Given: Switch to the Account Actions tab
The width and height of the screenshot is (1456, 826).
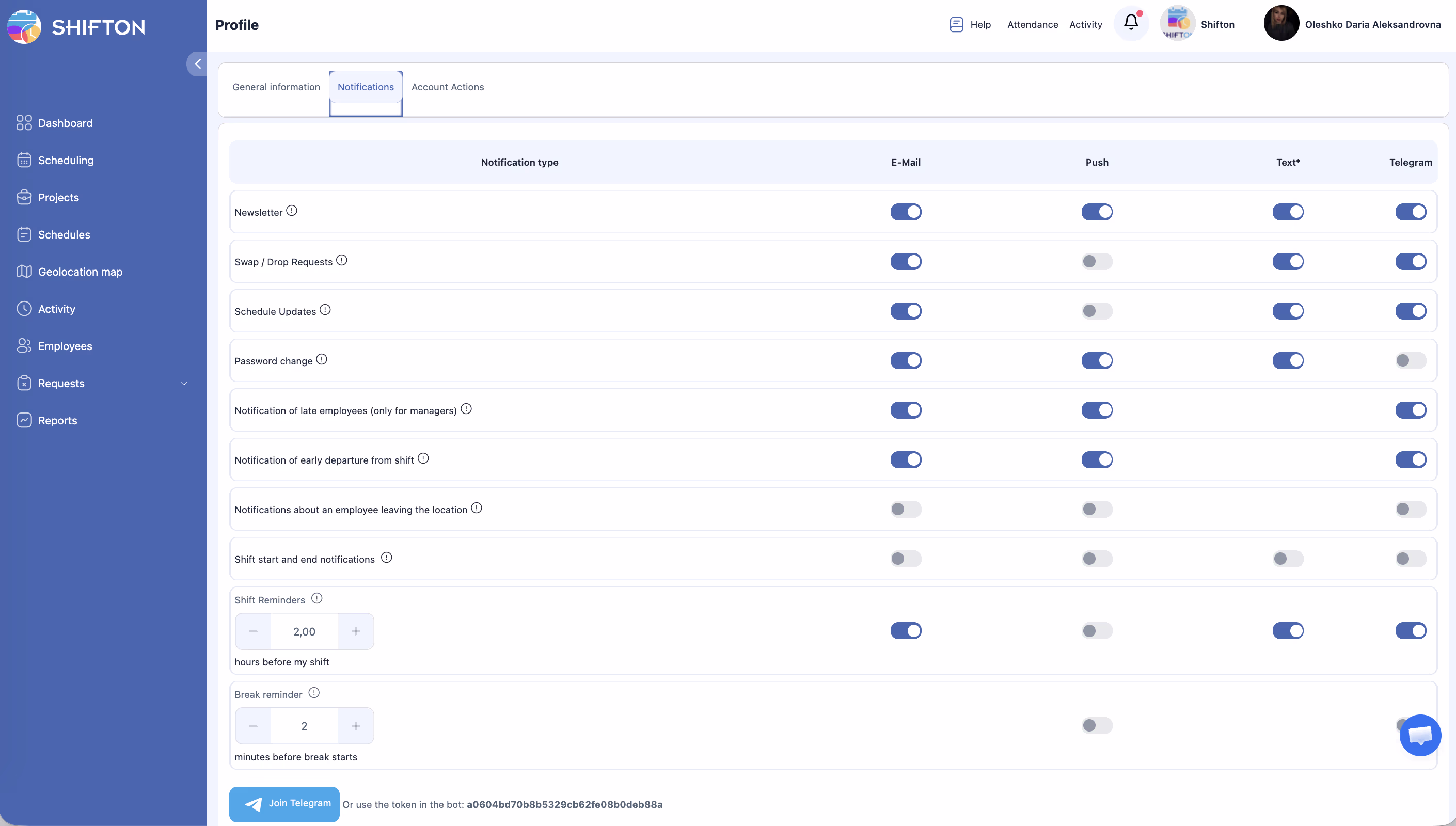Looking at the screenshot, I should (x=447, y=87).
